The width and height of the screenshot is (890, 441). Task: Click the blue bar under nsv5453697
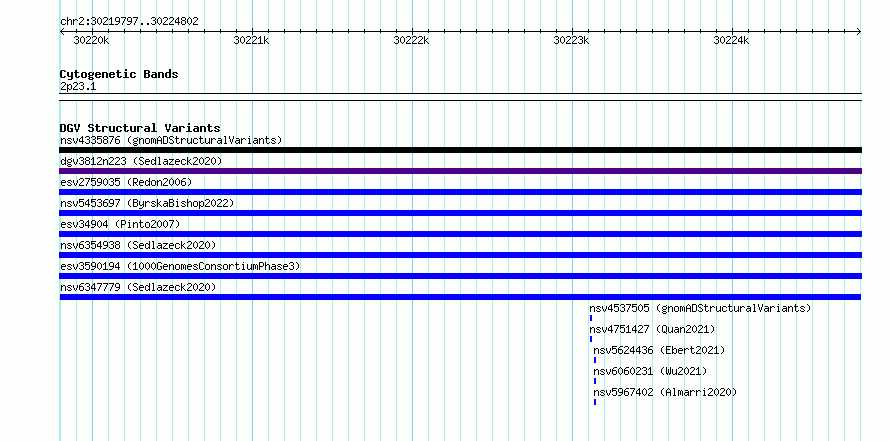[460, 213]
